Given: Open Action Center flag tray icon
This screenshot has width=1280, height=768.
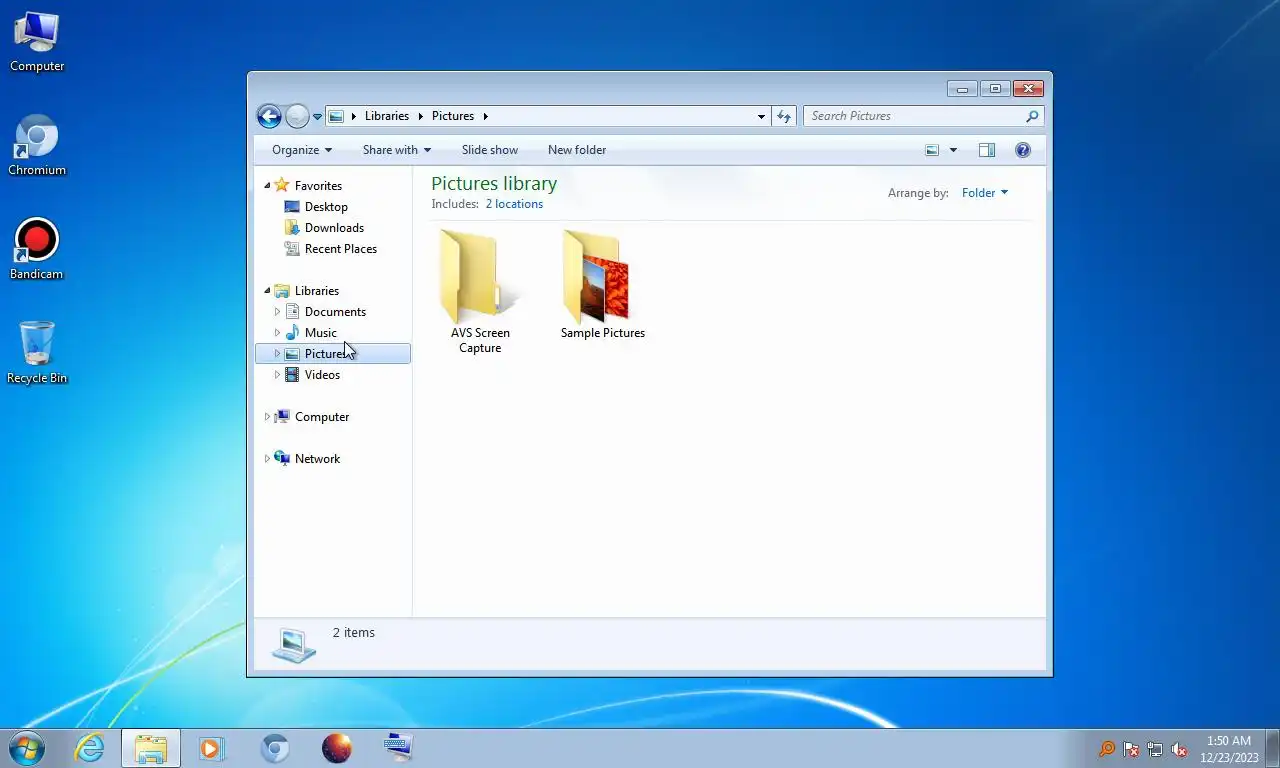Looking at the screenshot, I should 1131,749.
